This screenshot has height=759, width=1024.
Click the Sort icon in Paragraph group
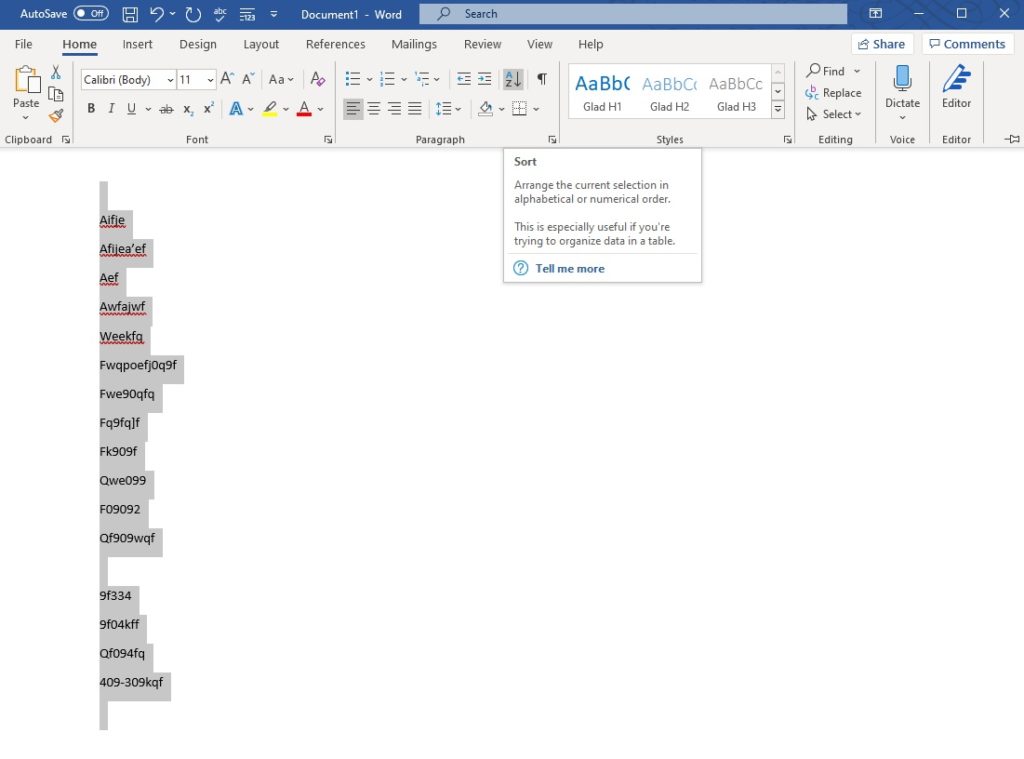(512, 78)
